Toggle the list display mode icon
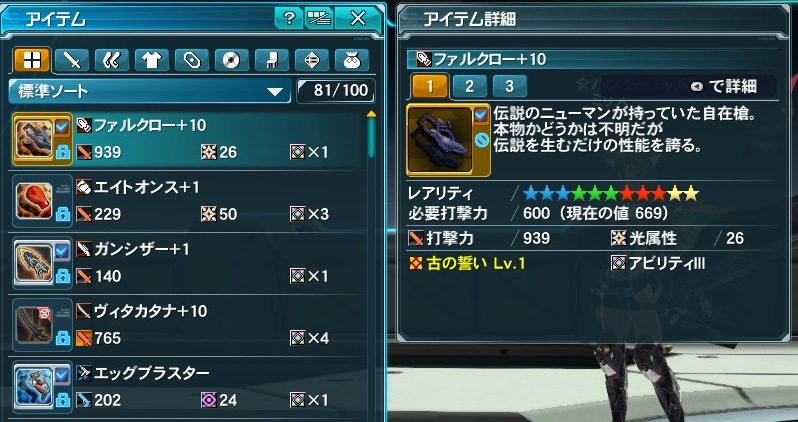The height and width of the screenshot is (422, 798). coord(319,19)
